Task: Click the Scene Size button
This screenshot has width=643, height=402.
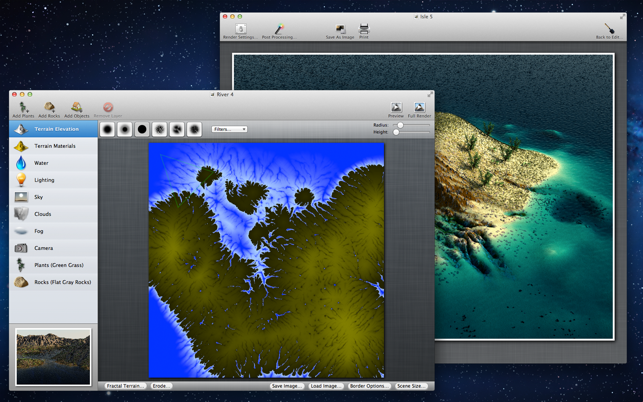Action: (411, 386)
